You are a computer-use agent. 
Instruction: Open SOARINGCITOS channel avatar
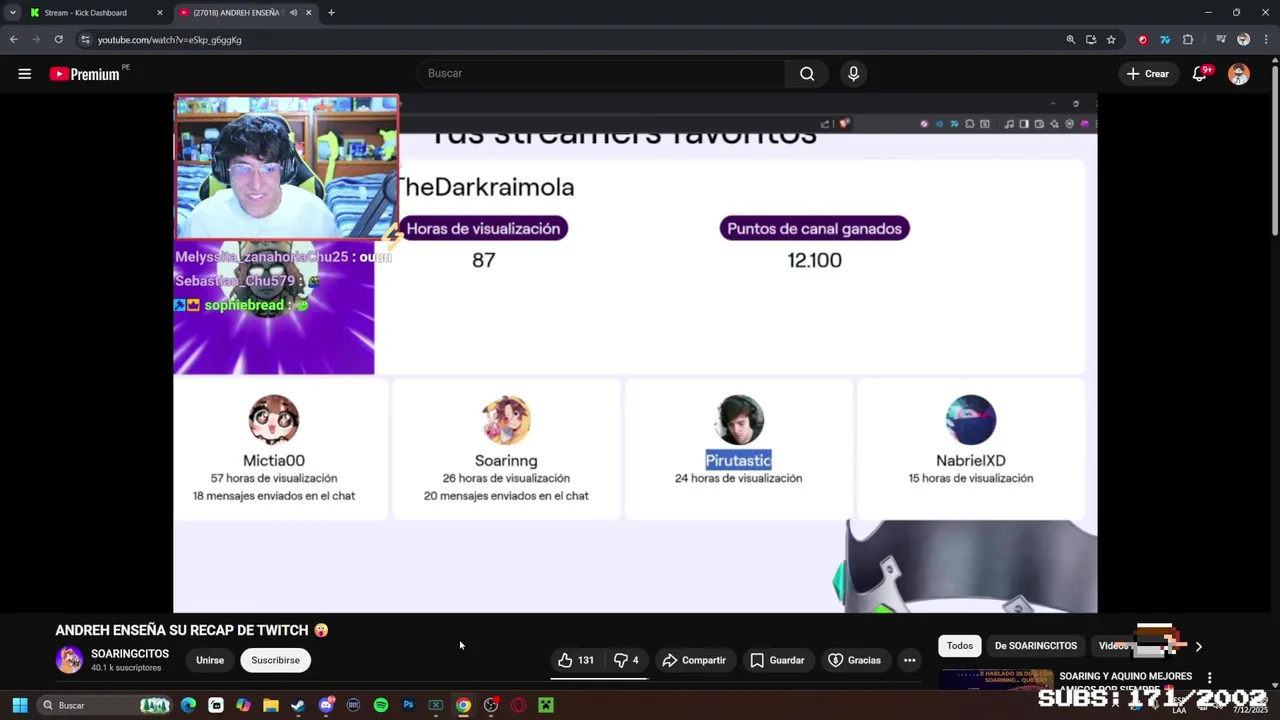coord(69,660)
